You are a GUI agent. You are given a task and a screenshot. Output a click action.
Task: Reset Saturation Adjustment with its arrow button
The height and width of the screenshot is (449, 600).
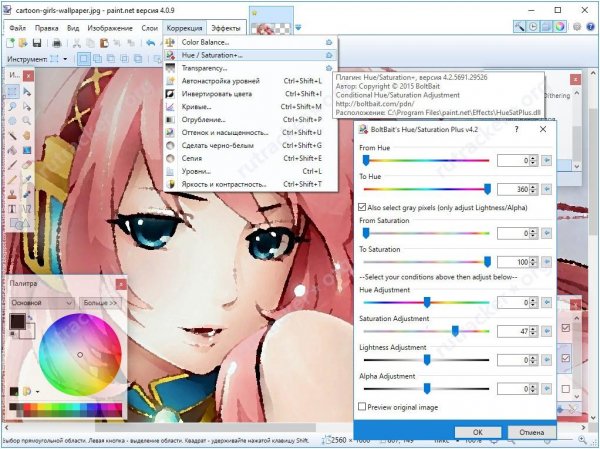(546, 331)
